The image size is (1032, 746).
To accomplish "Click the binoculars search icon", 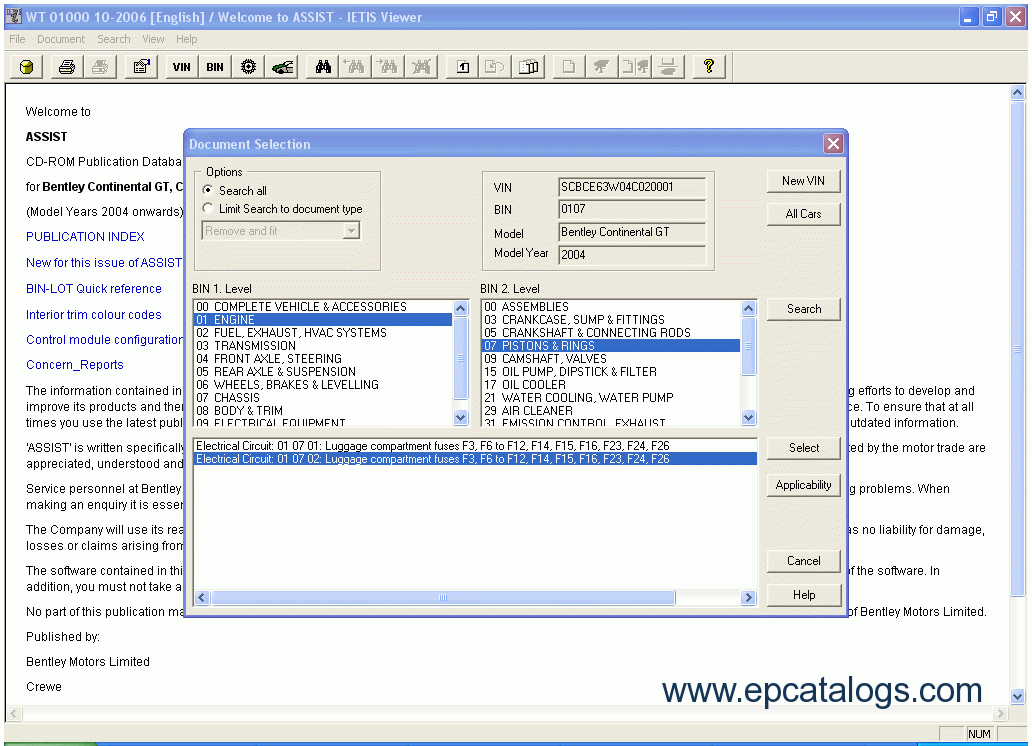I will coord(323,67).
